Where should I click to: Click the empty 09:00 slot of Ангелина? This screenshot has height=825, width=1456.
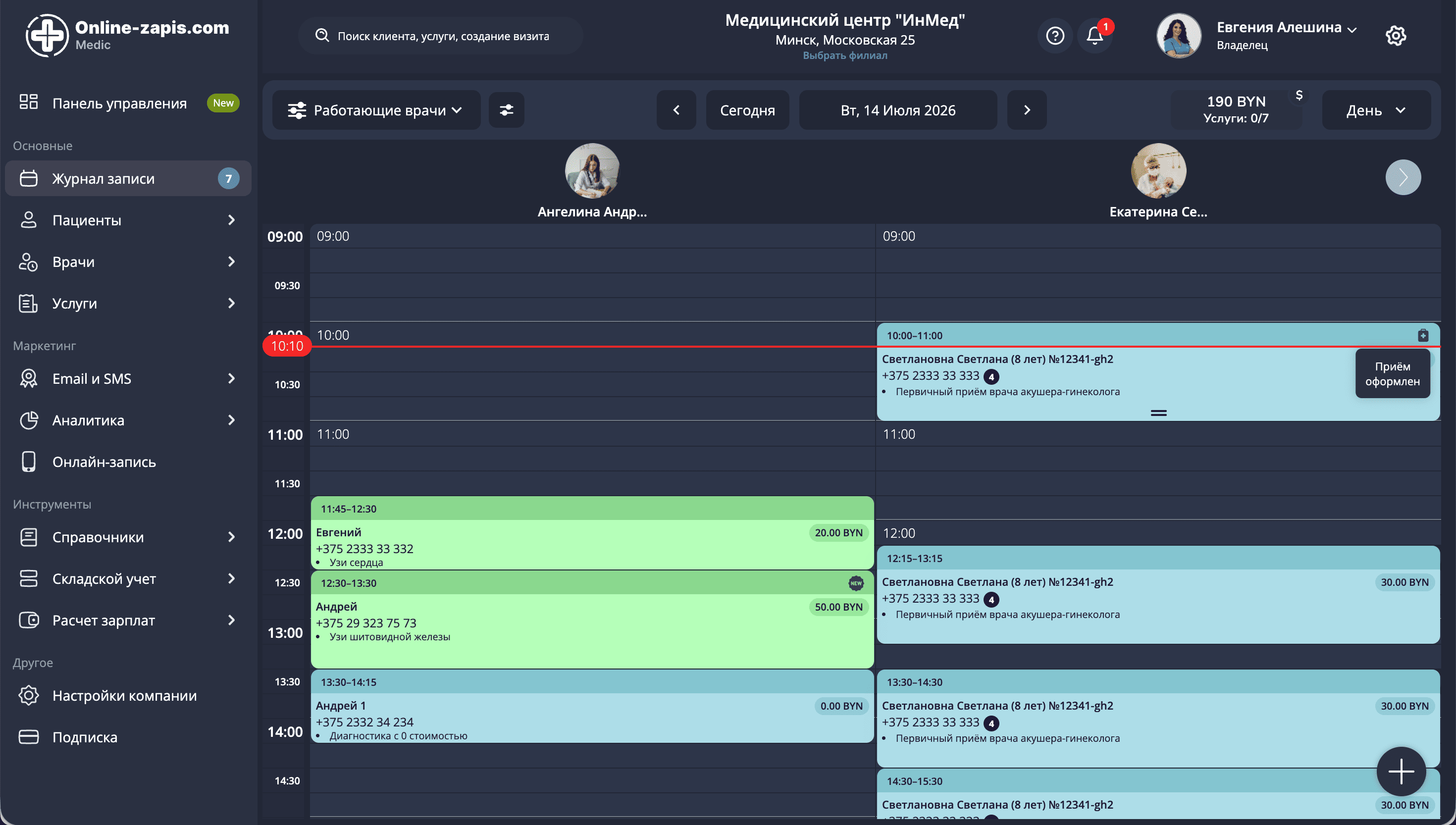point(592,236)
